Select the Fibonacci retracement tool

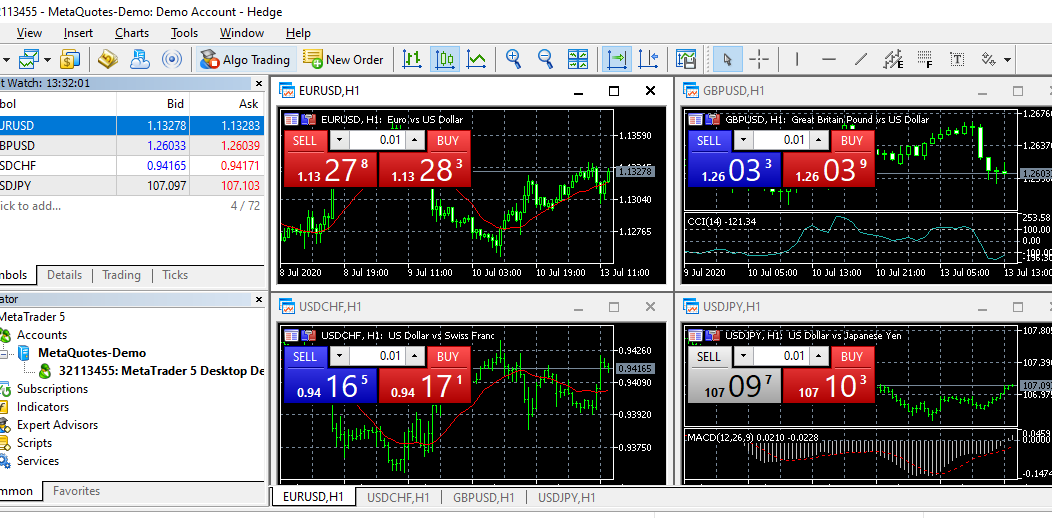pos(926,60)
